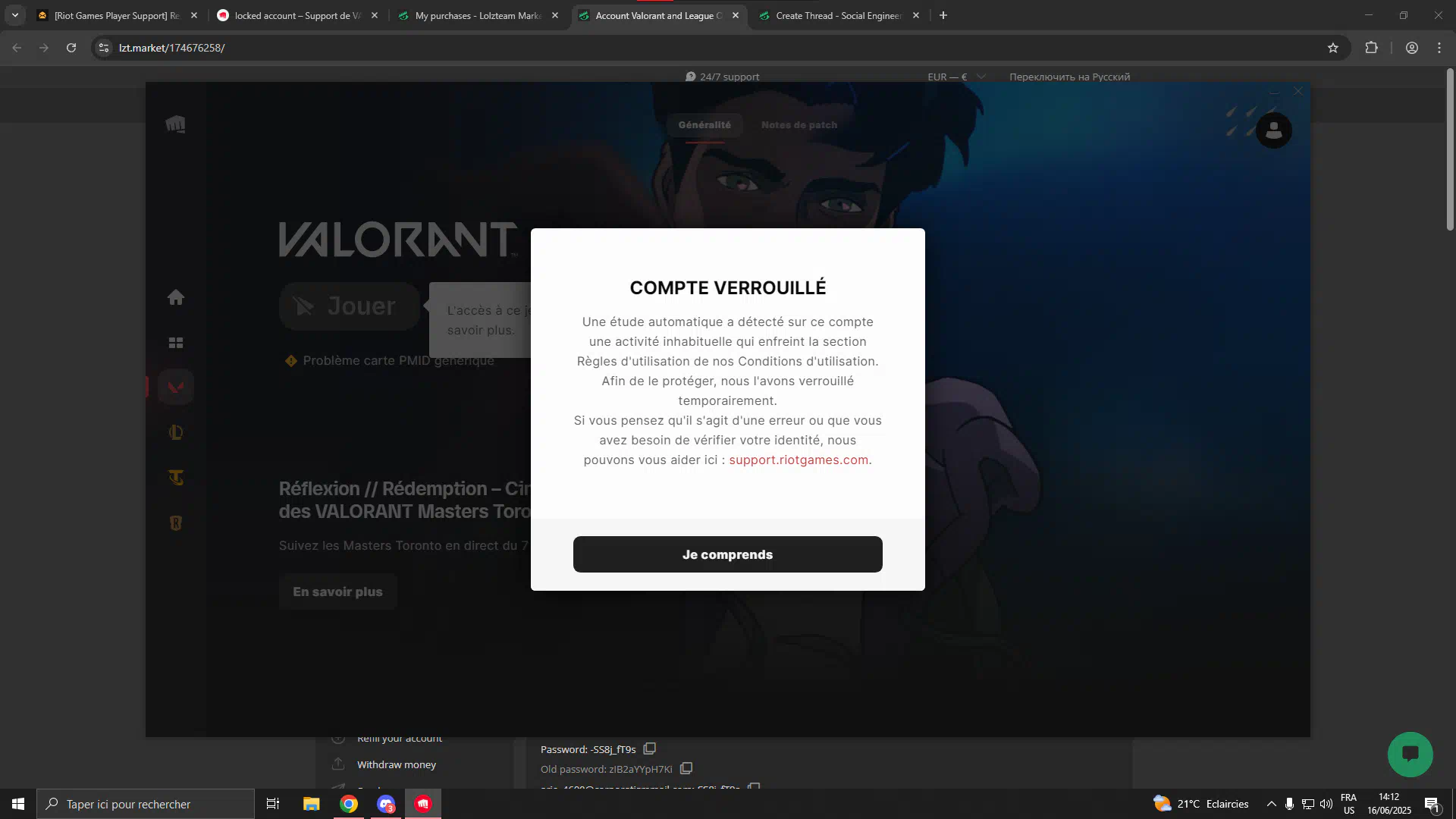This screenshot has width=1456, height=819.
Task: Select the League of Legends sidebar icon
Action: point(176,432)
